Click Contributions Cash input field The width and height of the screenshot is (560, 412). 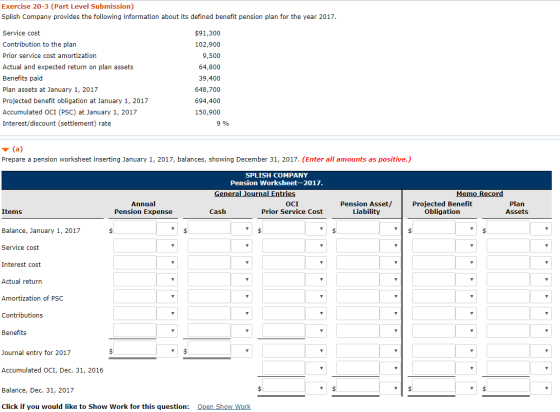(x=209, y=313)
